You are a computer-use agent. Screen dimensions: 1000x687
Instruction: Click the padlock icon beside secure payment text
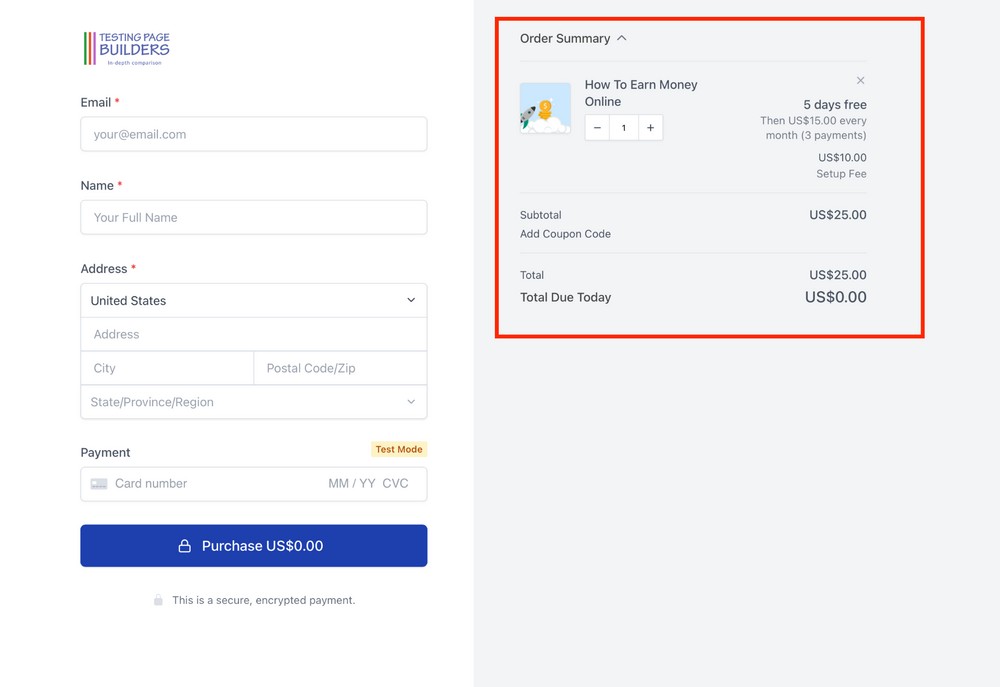coord(158,600)
